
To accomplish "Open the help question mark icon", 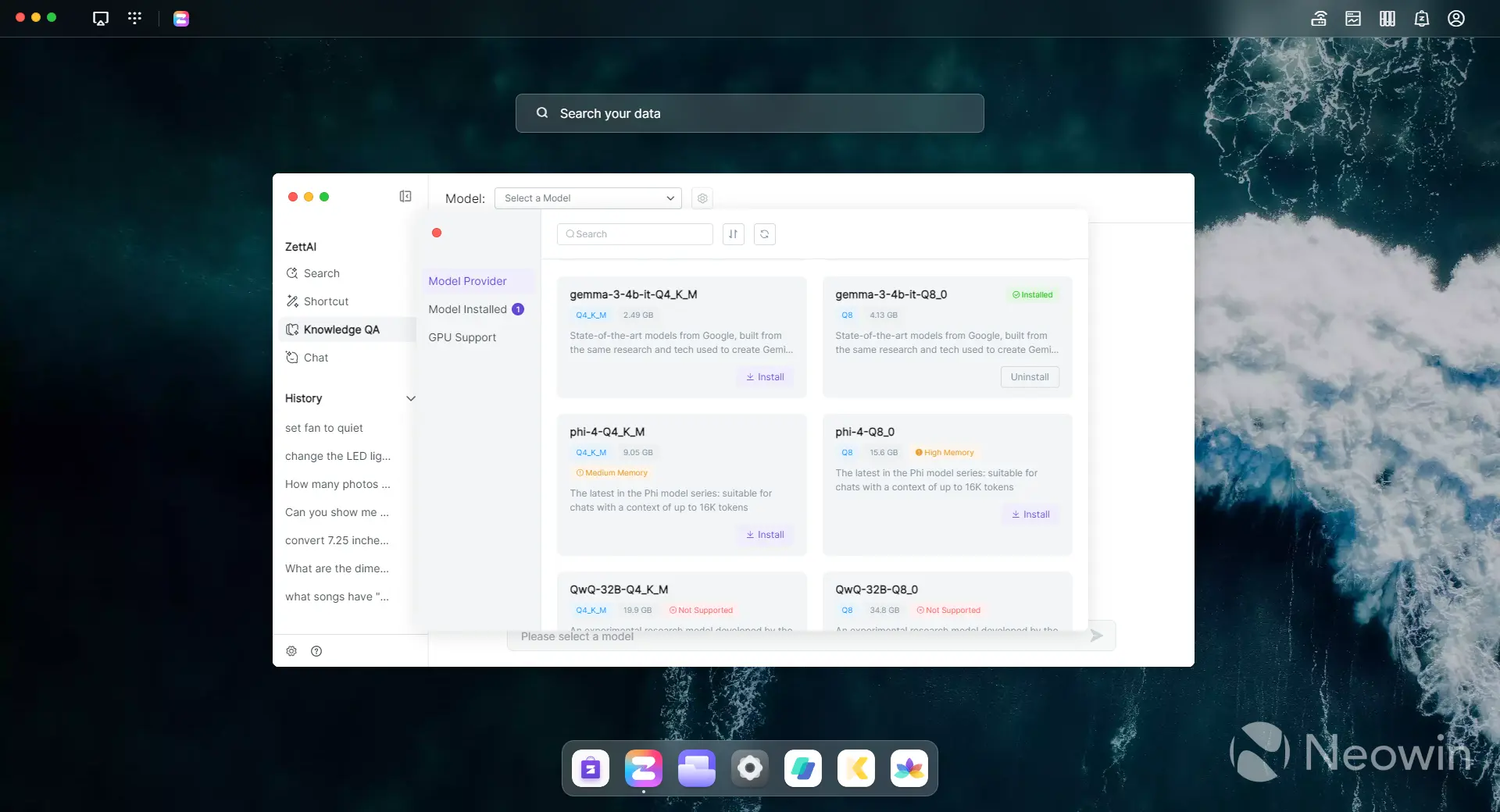I will pos(316,651).
